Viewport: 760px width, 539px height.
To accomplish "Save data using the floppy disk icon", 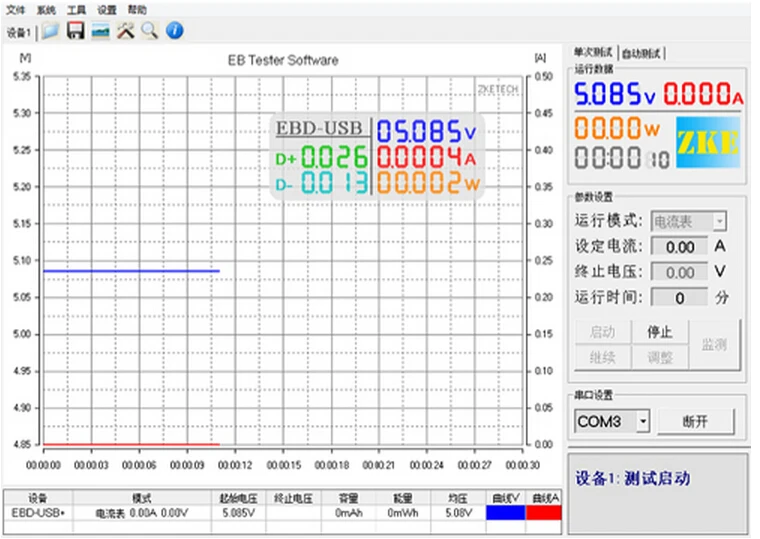I will [x=76, y=31].
